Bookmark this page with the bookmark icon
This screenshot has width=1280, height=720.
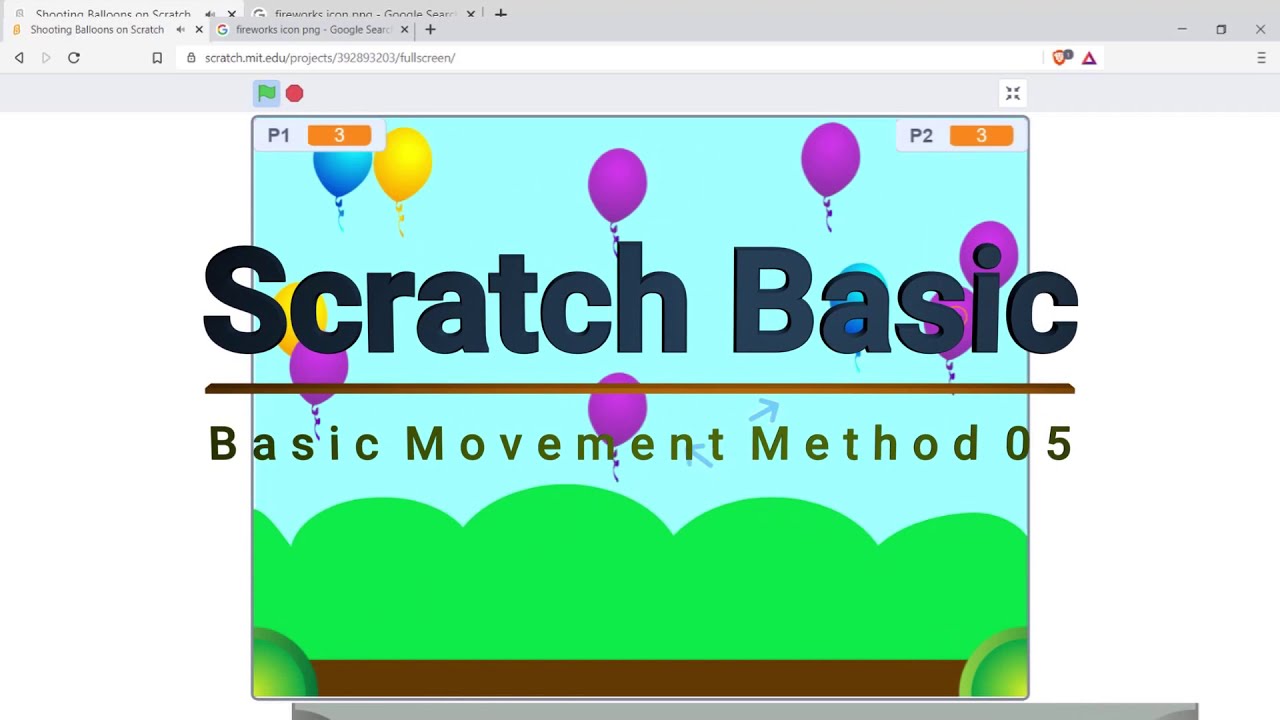(x=157, y=58)
